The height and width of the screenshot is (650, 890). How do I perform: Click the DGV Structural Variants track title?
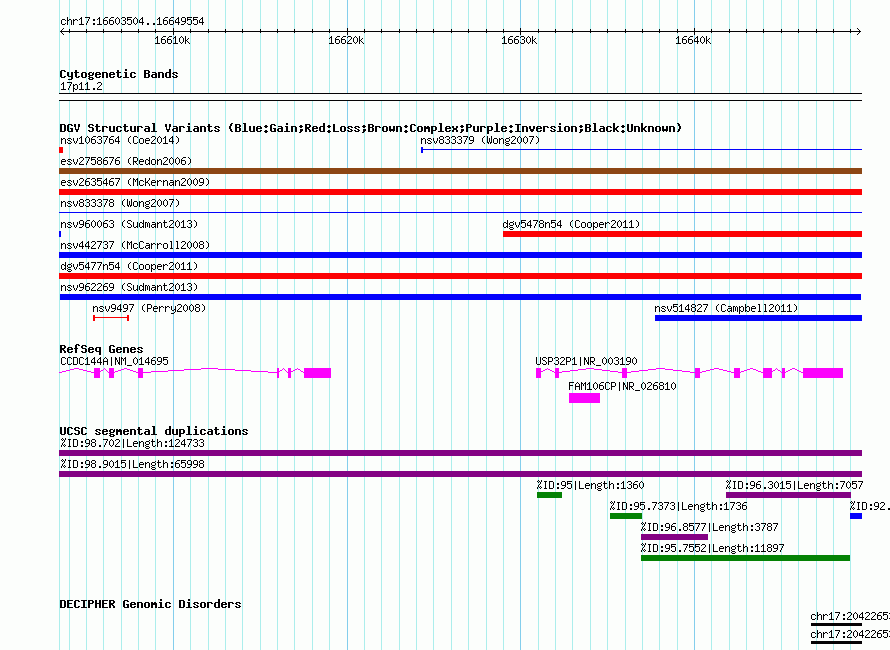coord(370,128)
